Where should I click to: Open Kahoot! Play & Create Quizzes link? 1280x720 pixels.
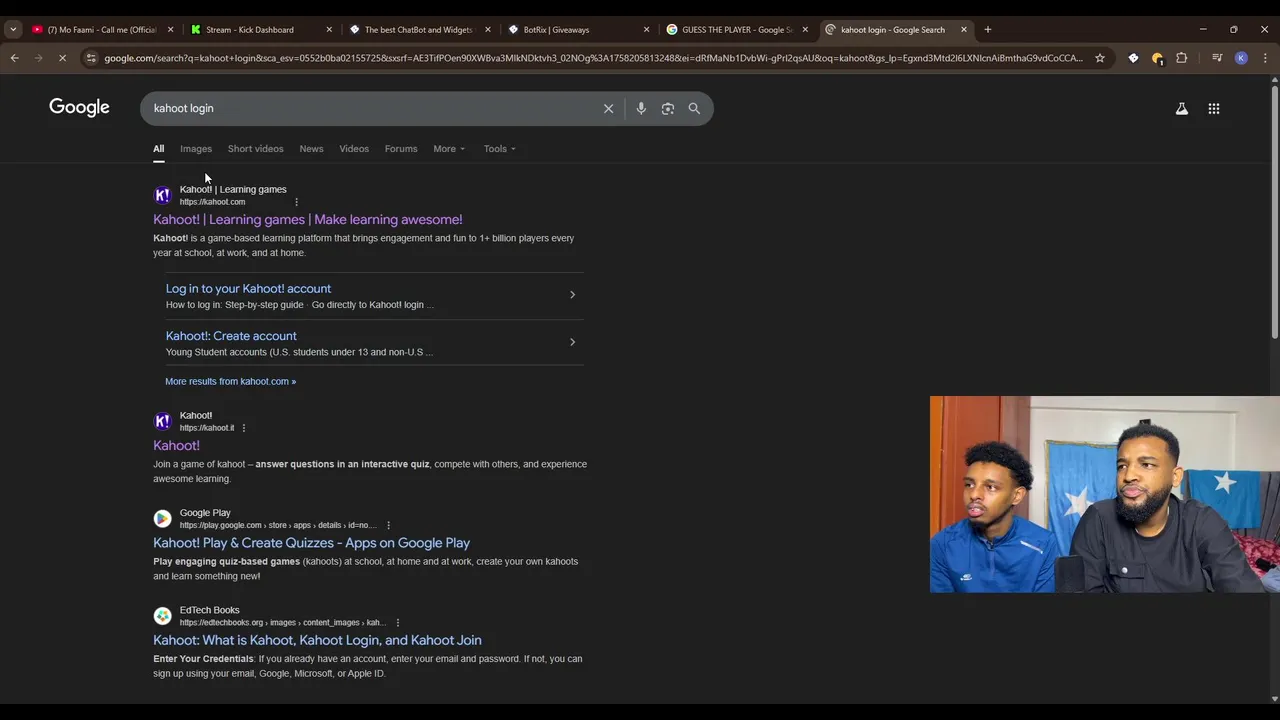[x=311, y=543]
